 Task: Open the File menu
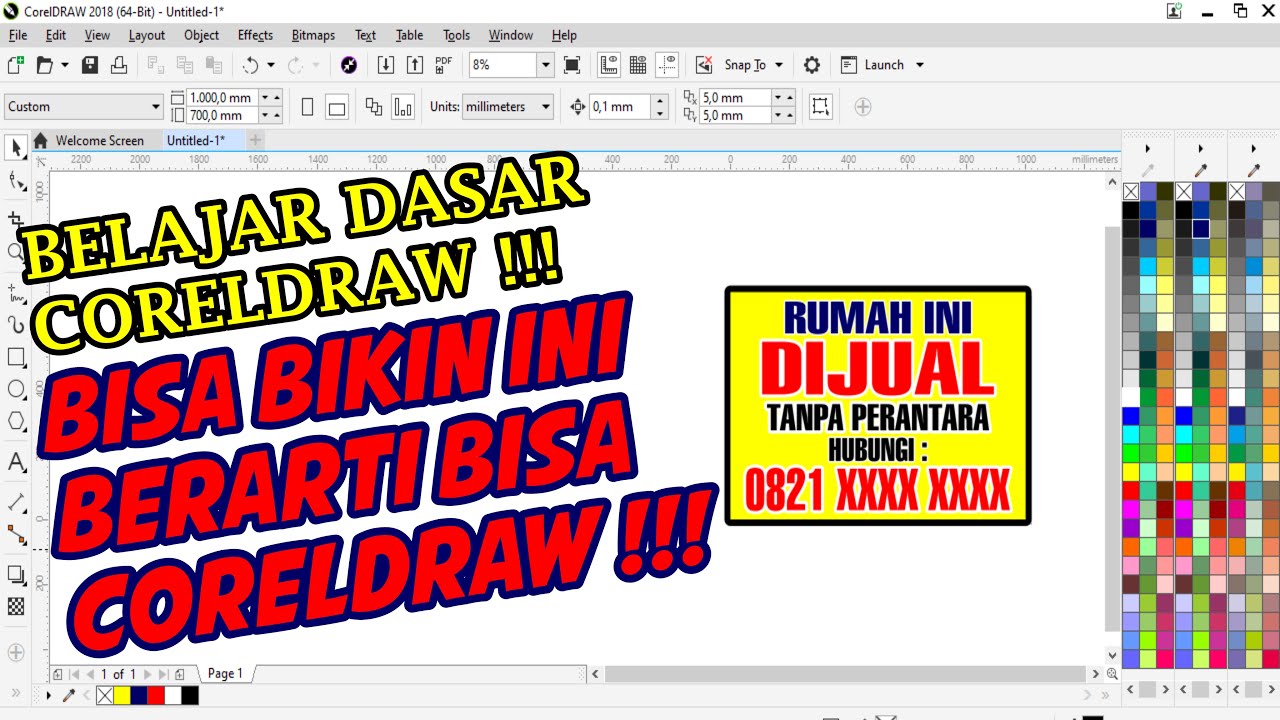tap(18, 35)
